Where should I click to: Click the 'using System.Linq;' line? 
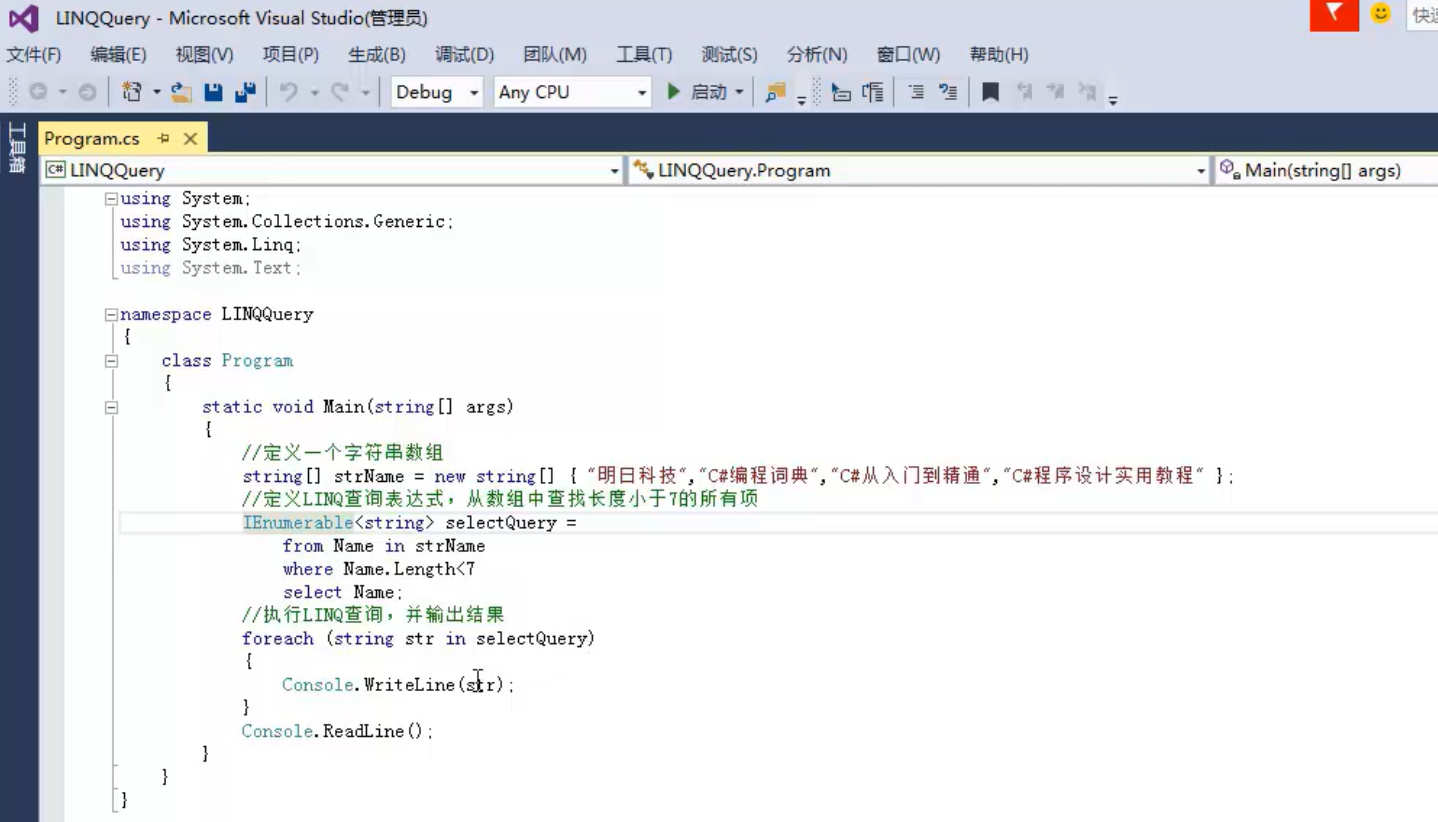[x=210, y=245]
